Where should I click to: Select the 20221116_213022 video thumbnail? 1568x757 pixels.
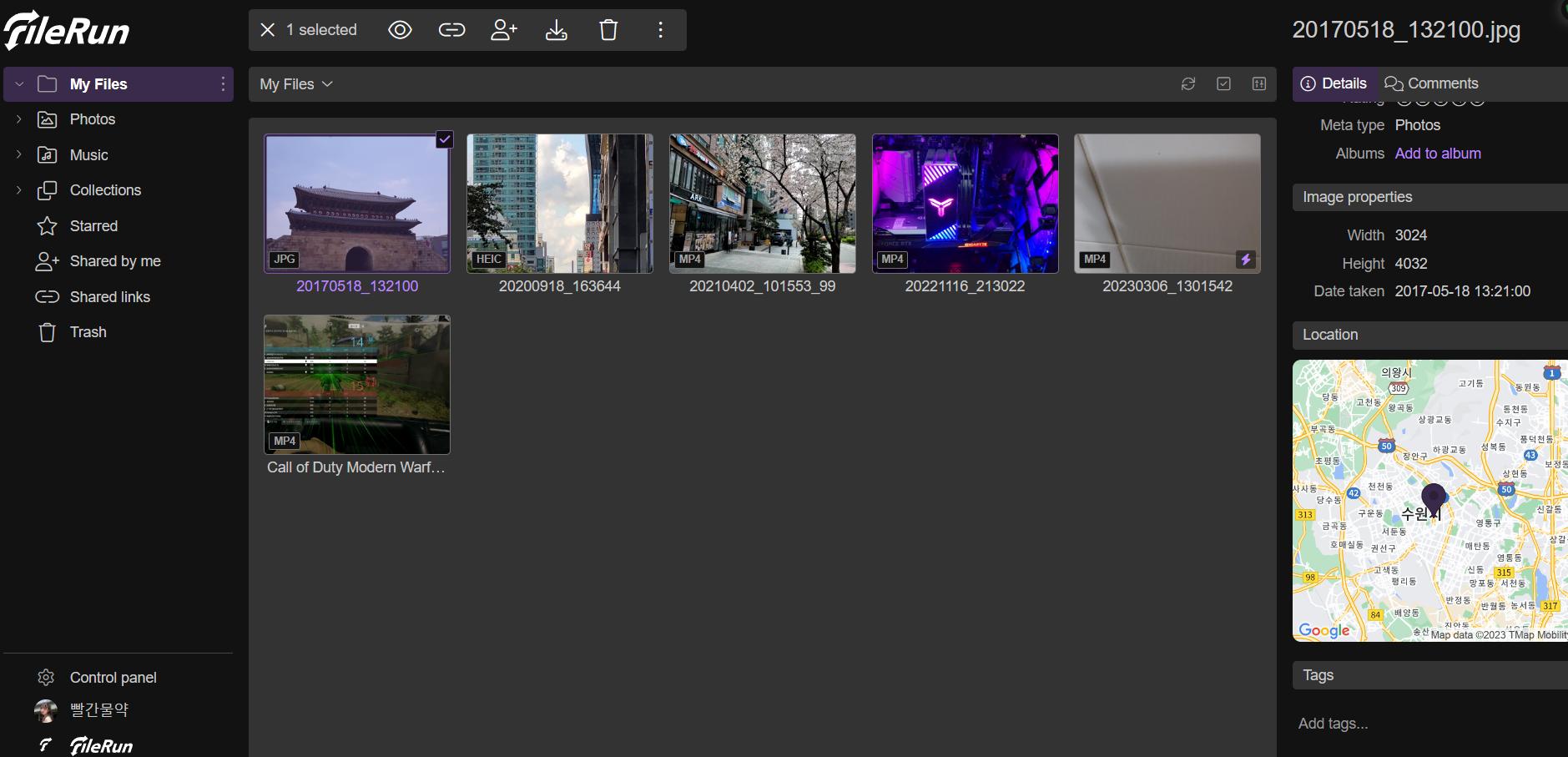pos(965,204)
